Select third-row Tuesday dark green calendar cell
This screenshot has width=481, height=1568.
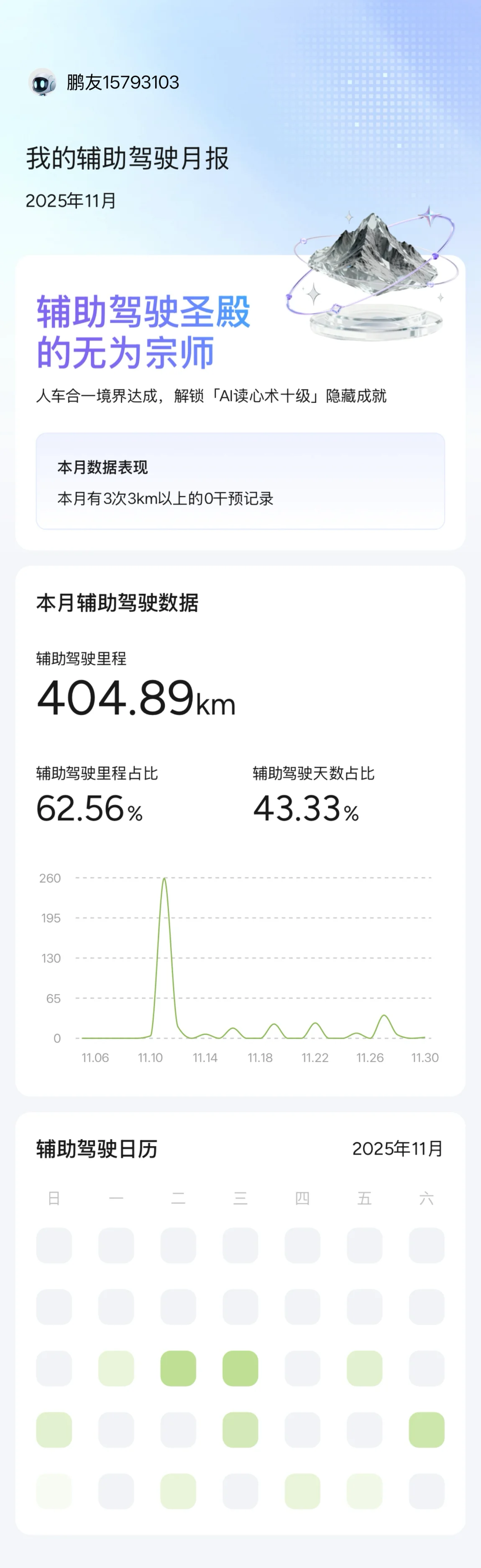click(x=178, y=1368)
